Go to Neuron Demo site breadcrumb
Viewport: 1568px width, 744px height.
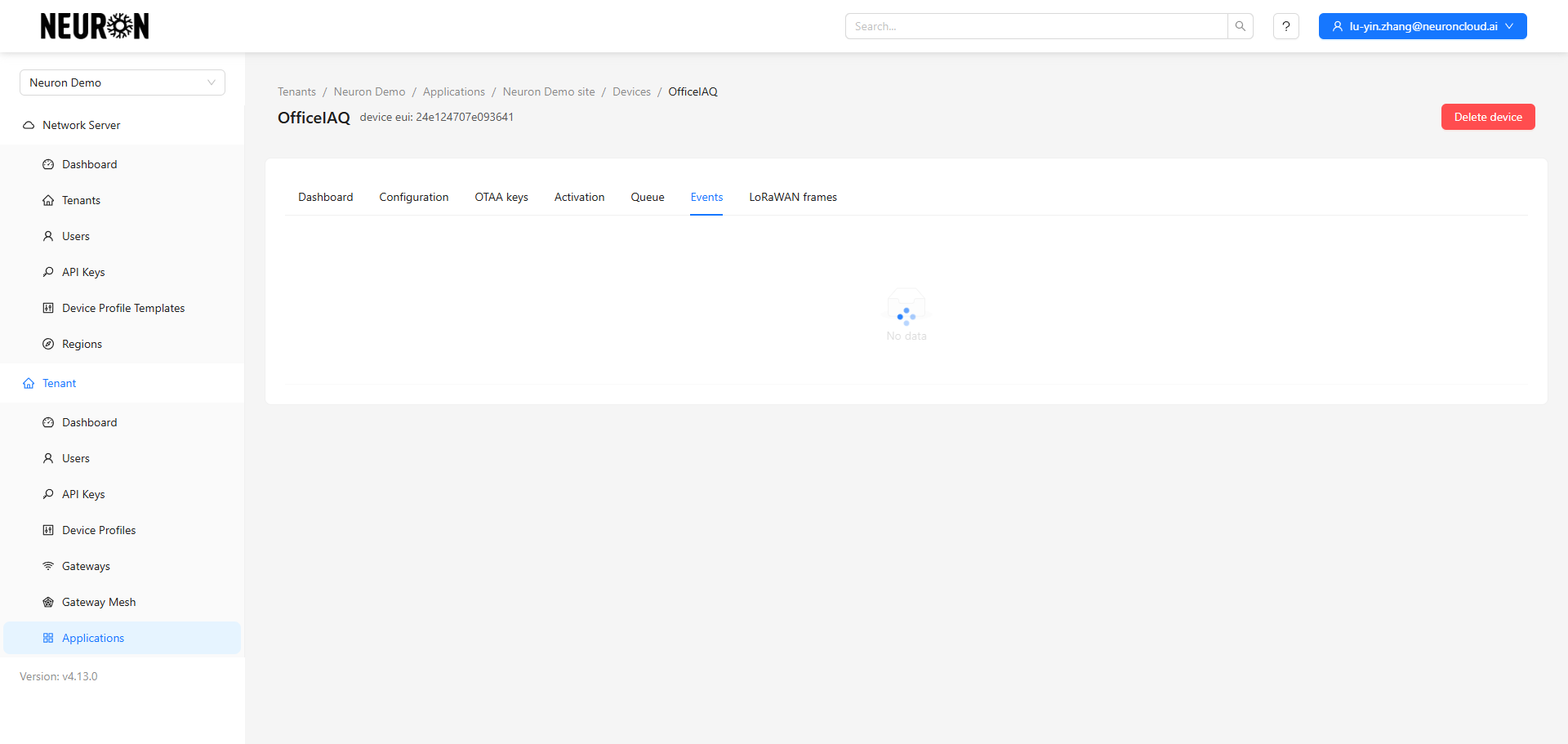[549, 91]
